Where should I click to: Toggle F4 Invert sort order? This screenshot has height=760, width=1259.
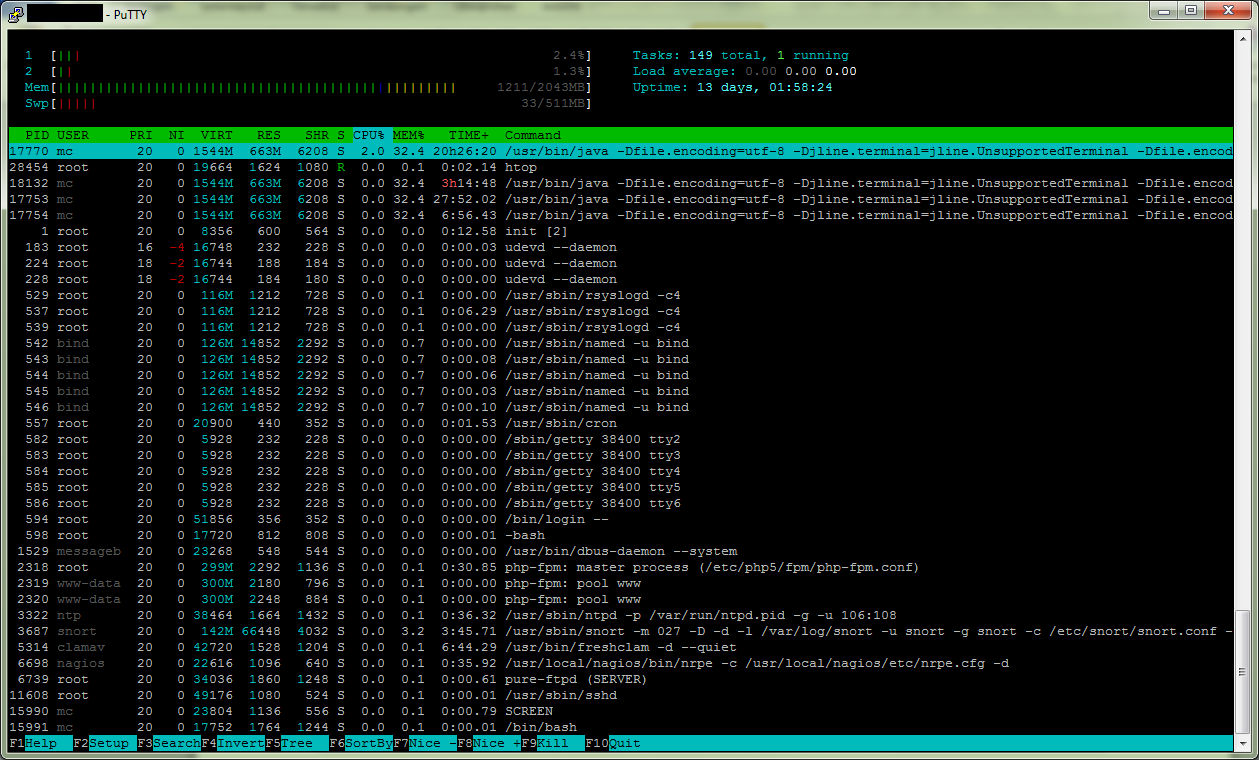pos(233,743)
